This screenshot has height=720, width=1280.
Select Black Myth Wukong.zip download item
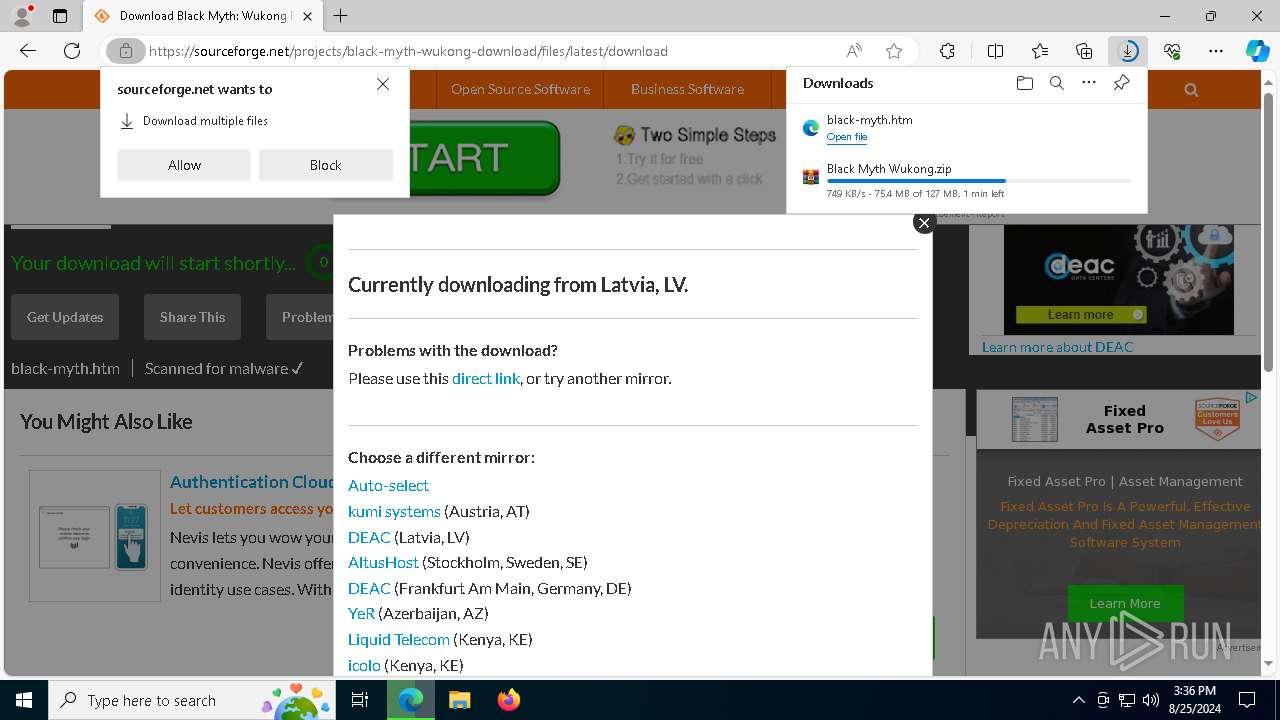(x=966, y=180)
